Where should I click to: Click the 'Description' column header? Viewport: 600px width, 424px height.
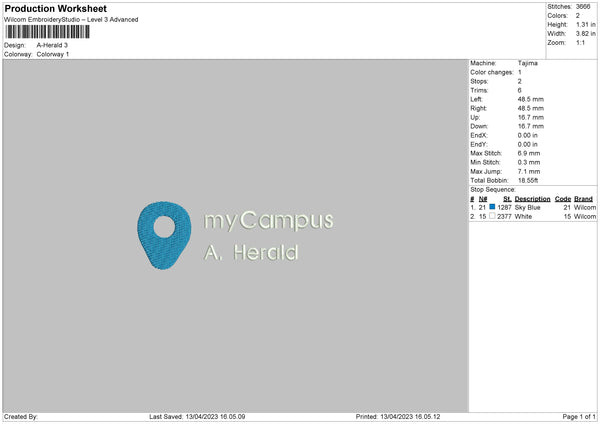pos(532,199)
